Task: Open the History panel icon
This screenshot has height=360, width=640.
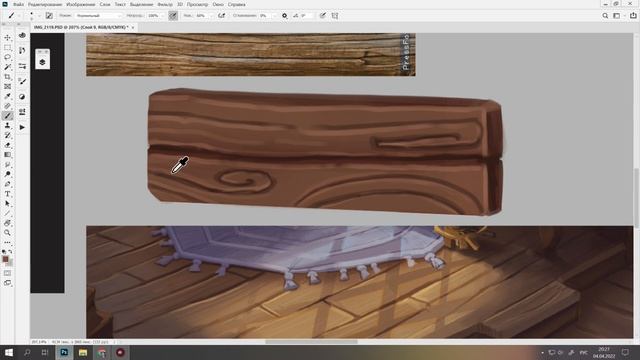Action: 22,51
